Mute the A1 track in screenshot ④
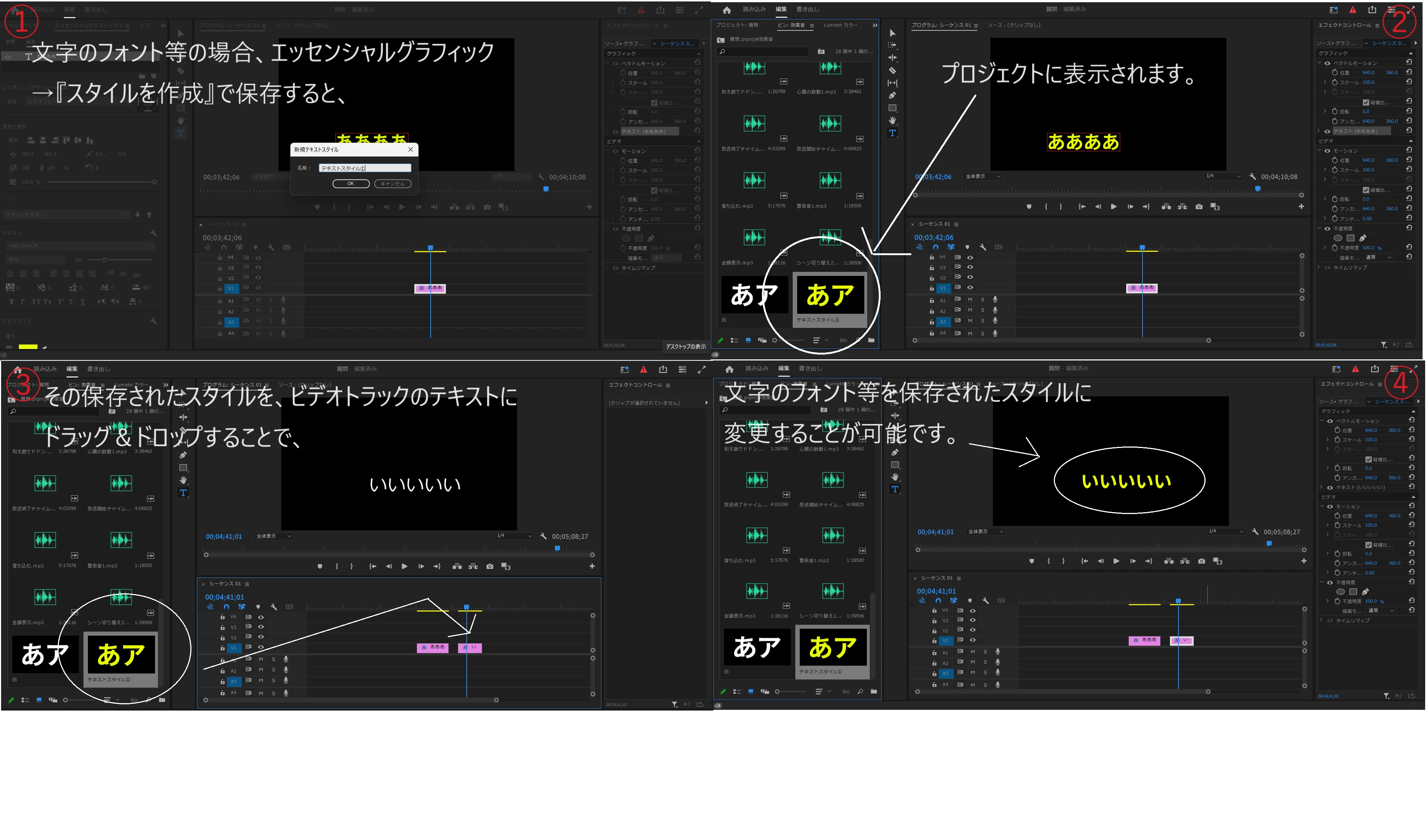Image resolution: width=1427 pixels, height=840 pixels. point(973,652)
